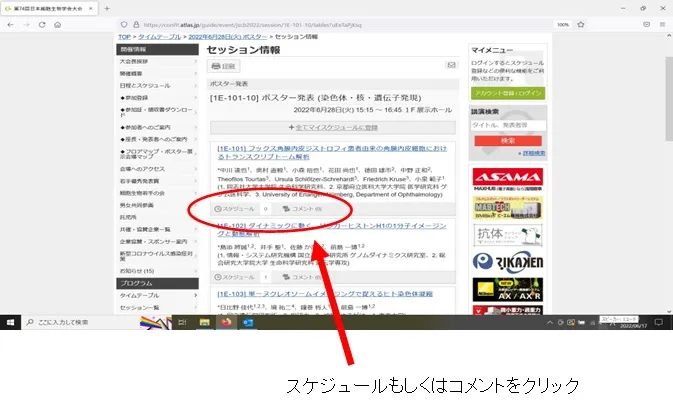Open the Windows Start menu
This screenshot has width=673, height=408.
[x=9, y=322]
